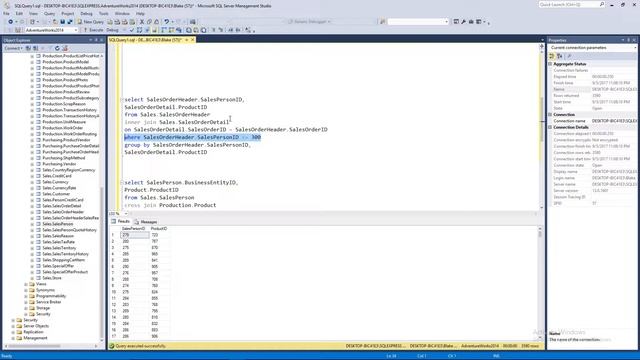
Task: Expand the Server Objects folder node
Action: click(13, 326)
